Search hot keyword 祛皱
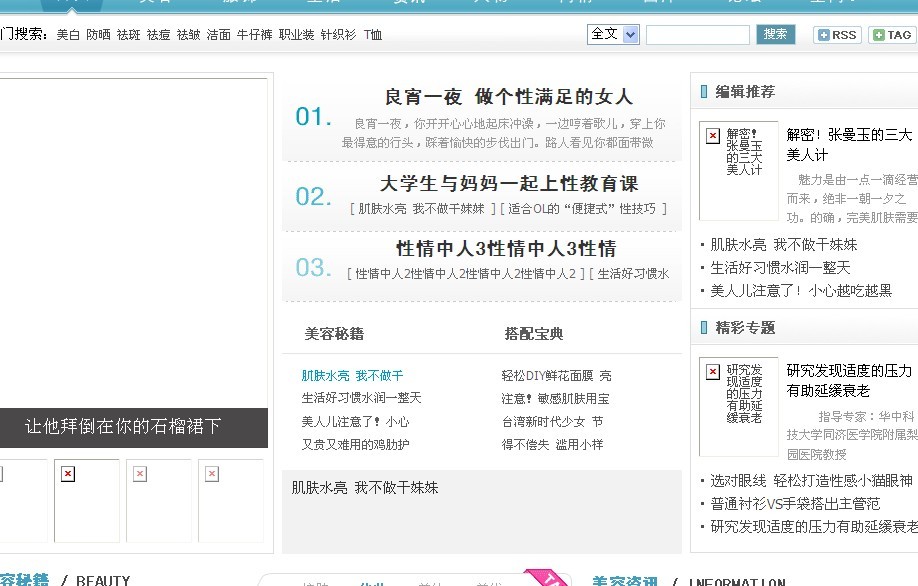Screen dimensions: 918x586 (189, 35)
